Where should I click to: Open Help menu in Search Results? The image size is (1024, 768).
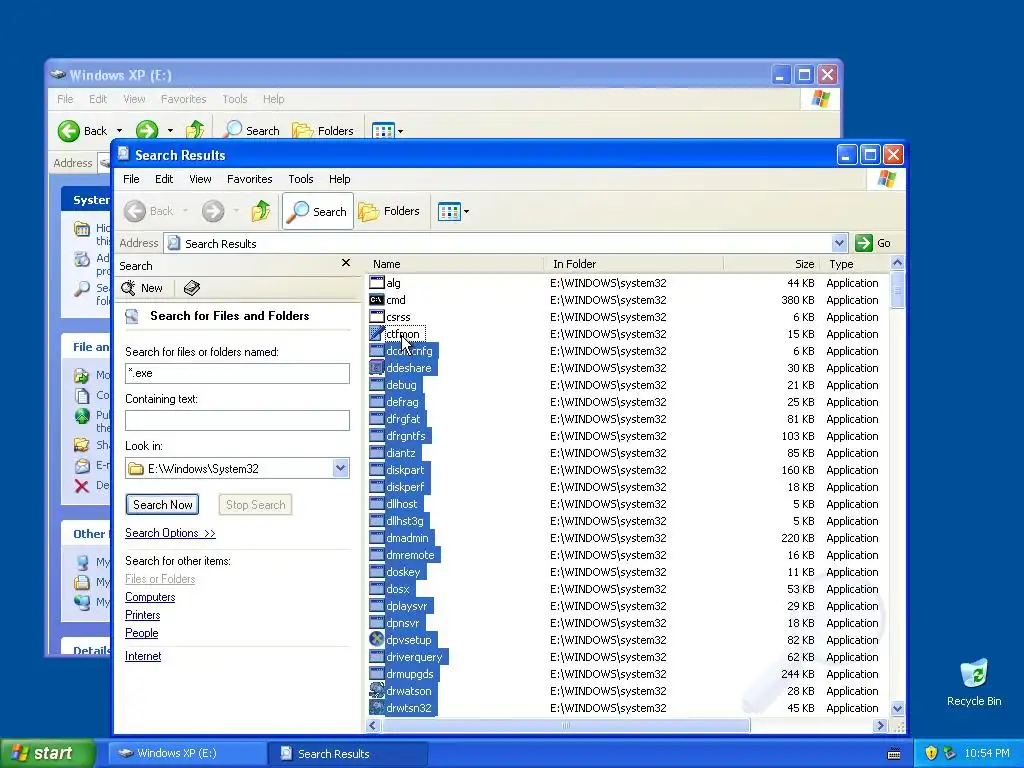340,179
